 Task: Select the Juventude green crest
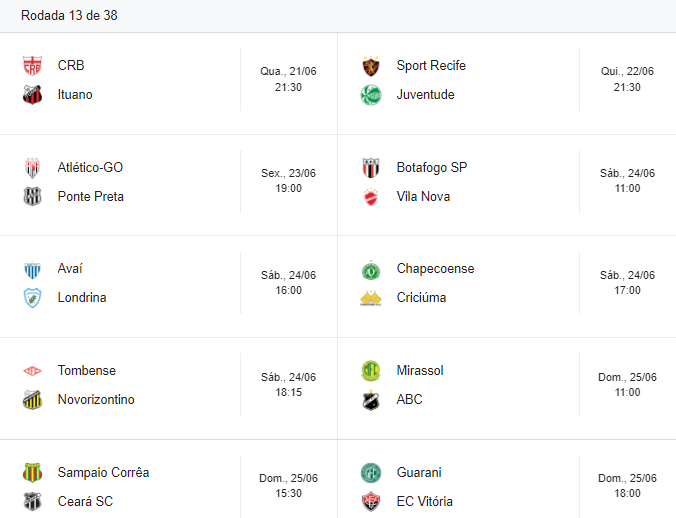click(371, 95)
